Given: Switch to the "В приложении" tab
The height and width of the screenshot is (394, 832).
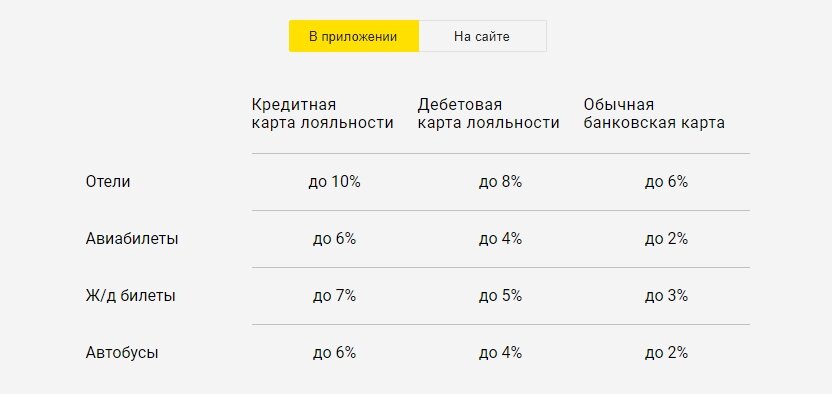Looking at the screenshot, I should click(x=354, y=36).
